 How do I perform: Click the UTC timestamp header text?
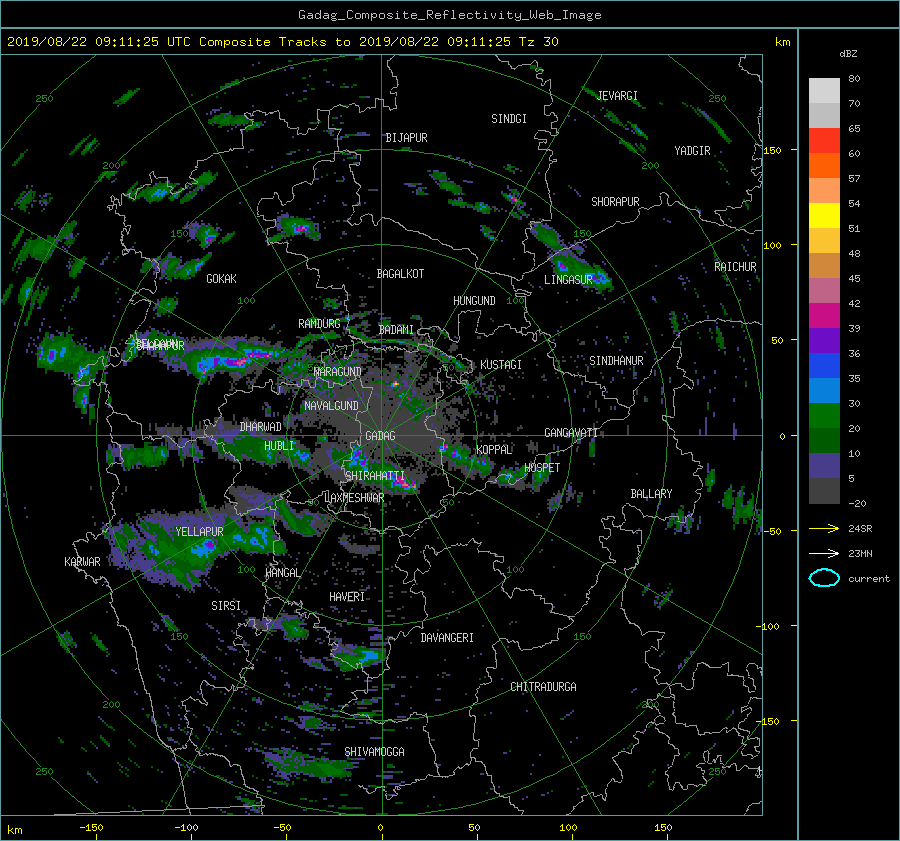pyautogui.click(x=282, y=42)
